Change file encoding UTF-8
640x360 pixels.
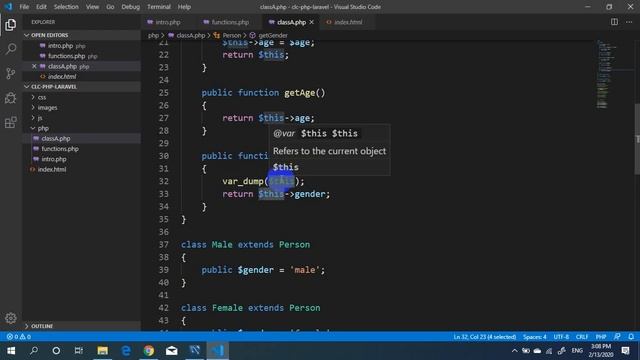pyautogui.click(x=561, y=337)
